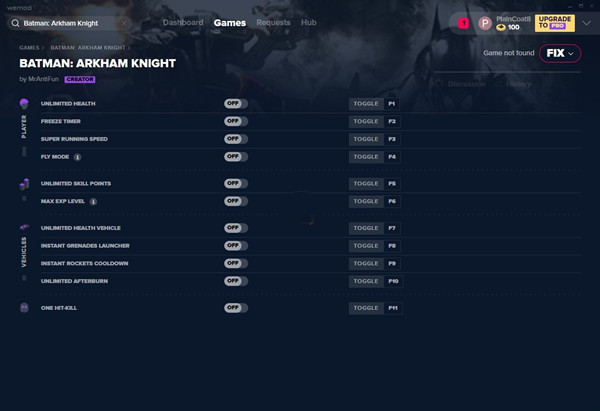Viewport: 600px width, 411px height.
Task: Click Toggle button for Super Running Speed
Action: pos(366,139)
